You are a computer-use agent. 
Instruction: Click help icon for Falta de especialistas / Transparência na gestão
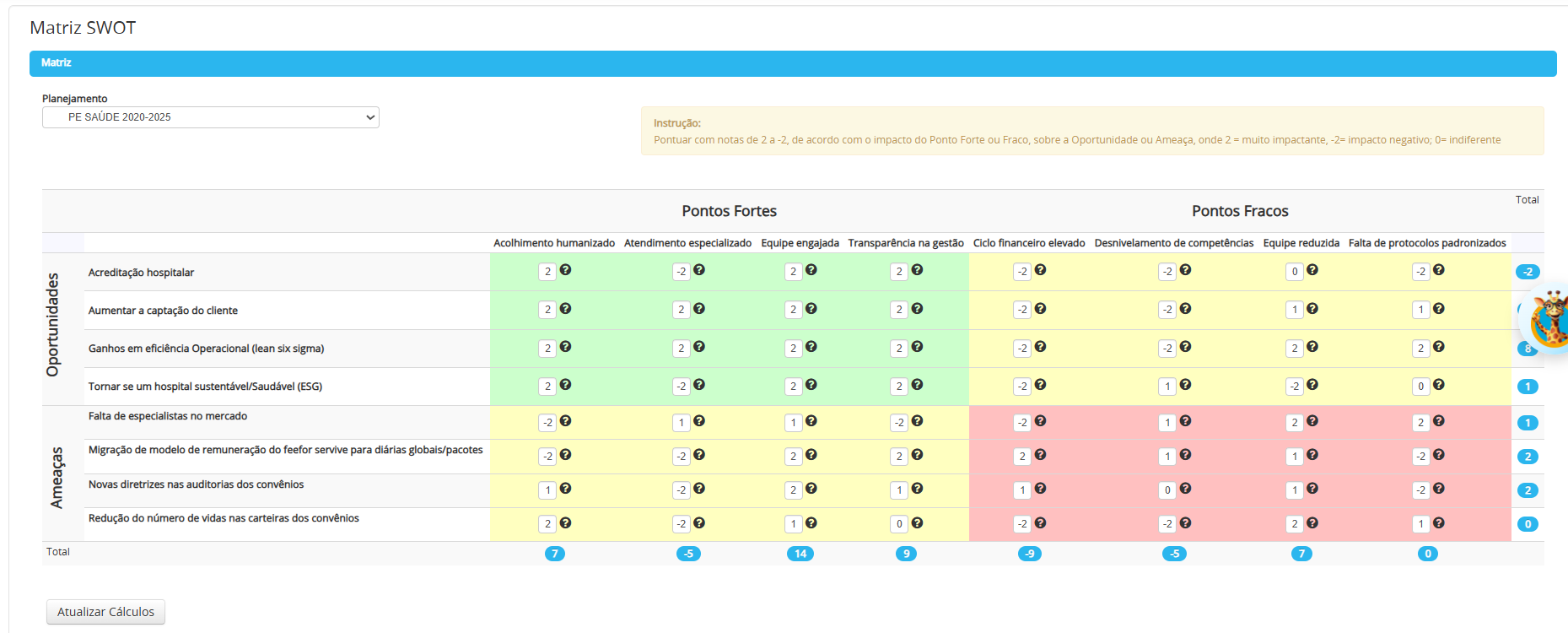(917, 421)
